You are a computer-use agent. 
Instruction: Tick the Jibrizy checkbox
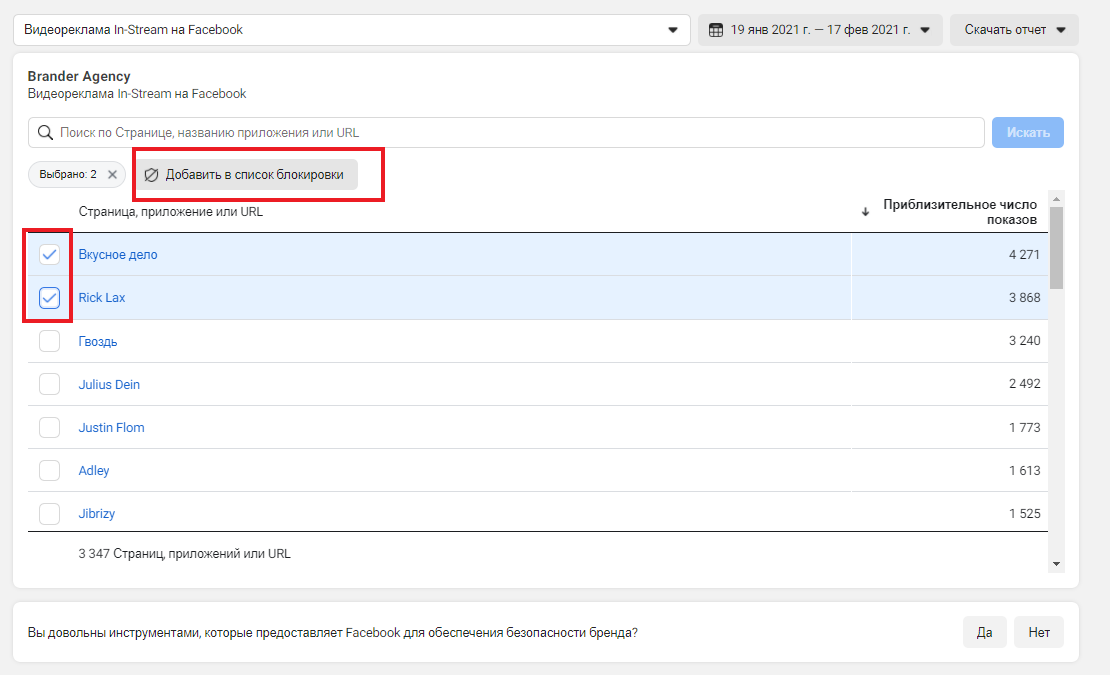[x=49, y=514]
